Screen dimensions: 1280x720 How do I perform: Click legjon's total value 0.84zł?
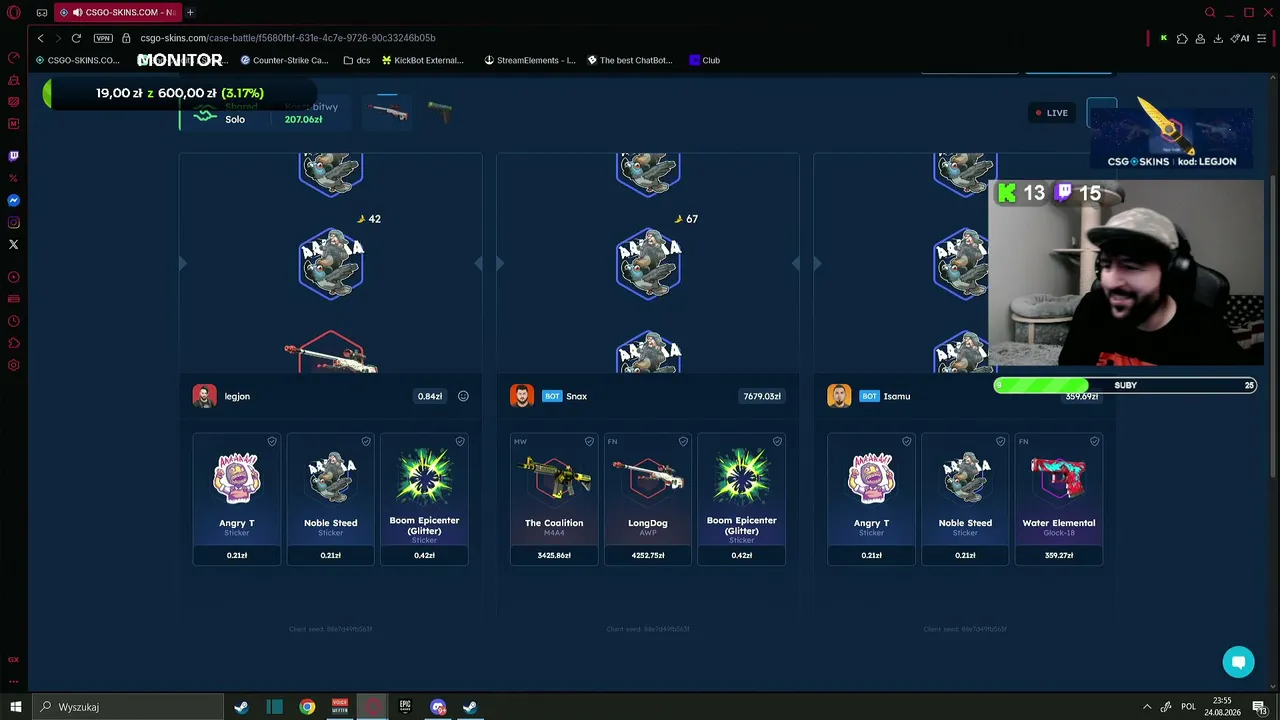[430, 396]
